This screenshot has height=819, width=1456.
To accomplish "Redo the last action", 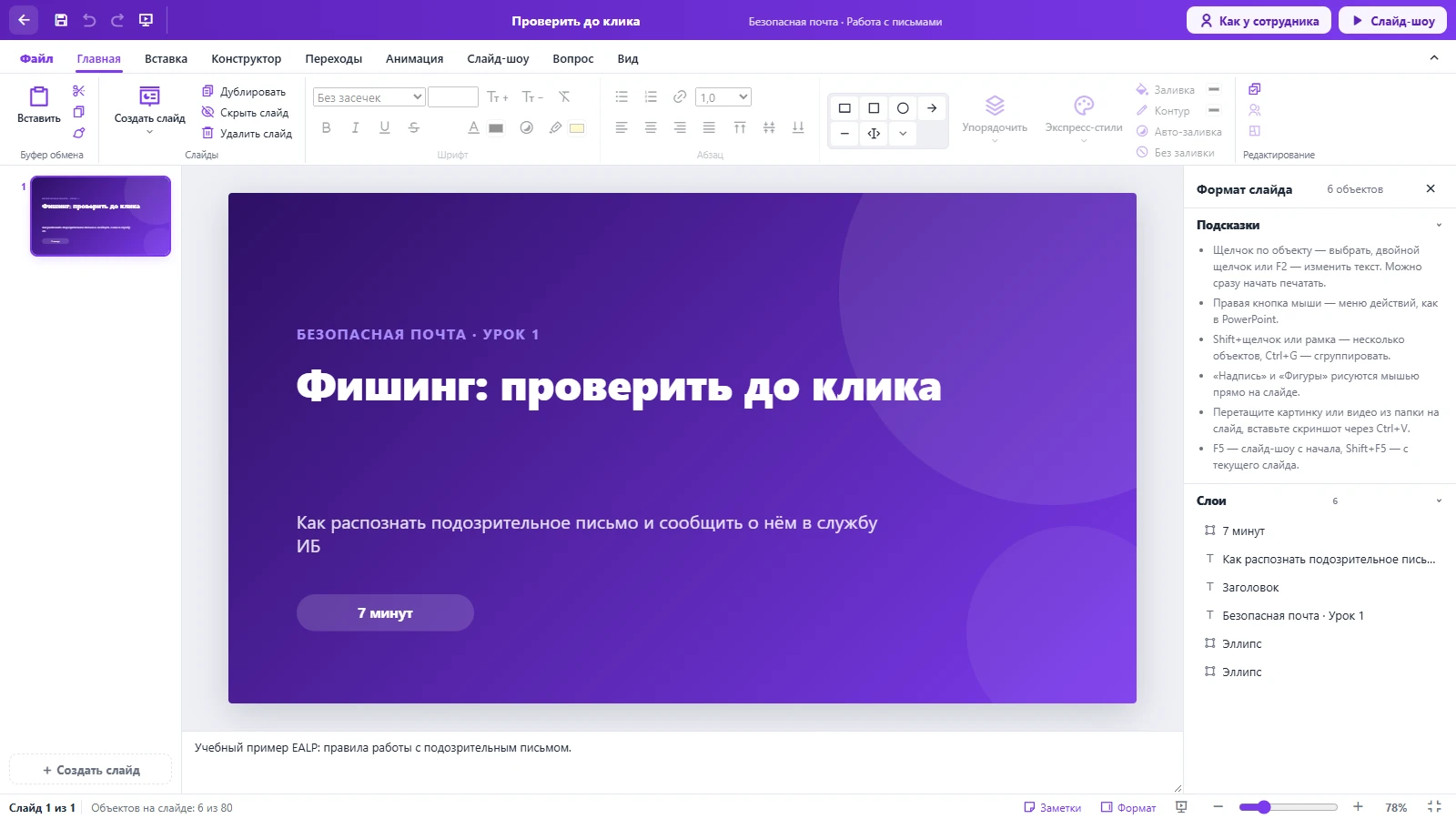I will click(117, 20).
